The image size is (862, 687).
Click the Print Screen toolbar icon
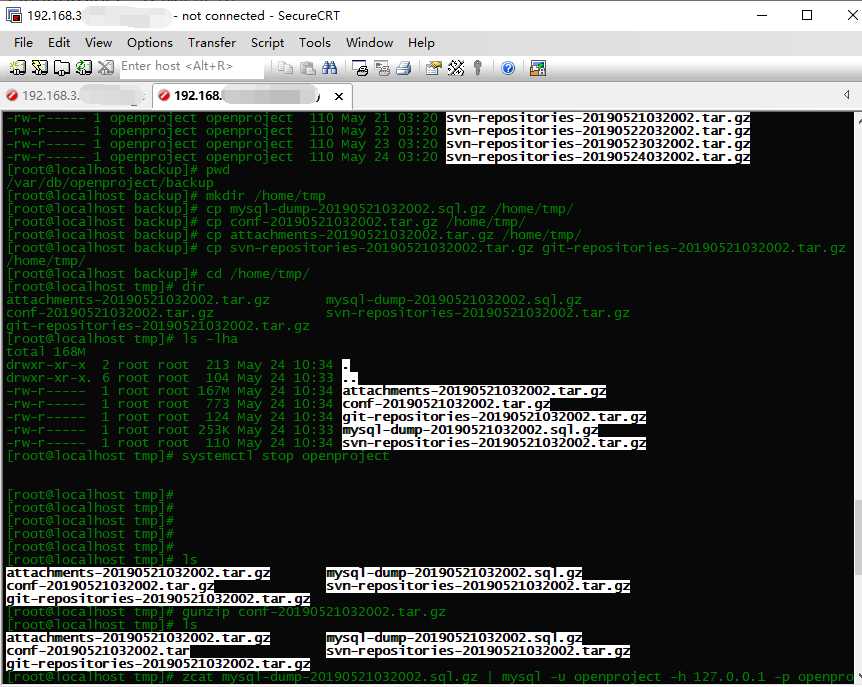point(360,68)
